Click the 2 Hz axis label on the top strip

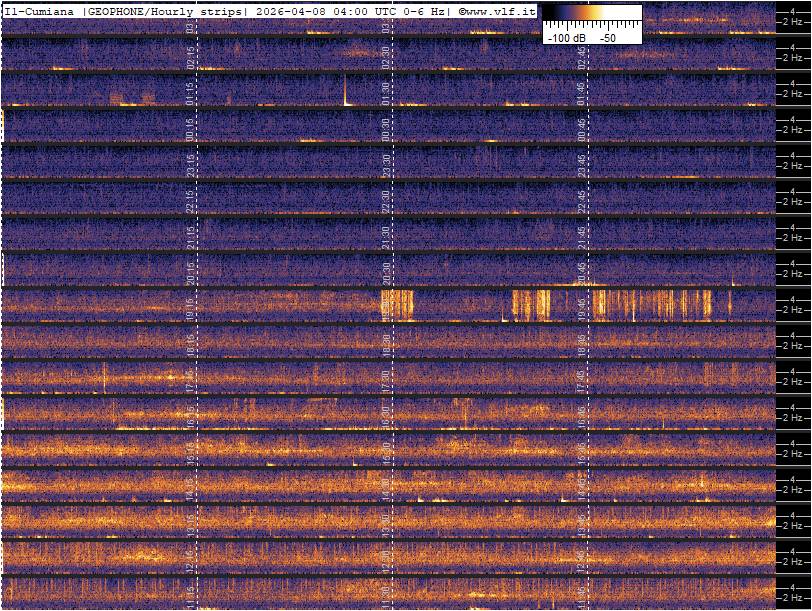point(793,22)
